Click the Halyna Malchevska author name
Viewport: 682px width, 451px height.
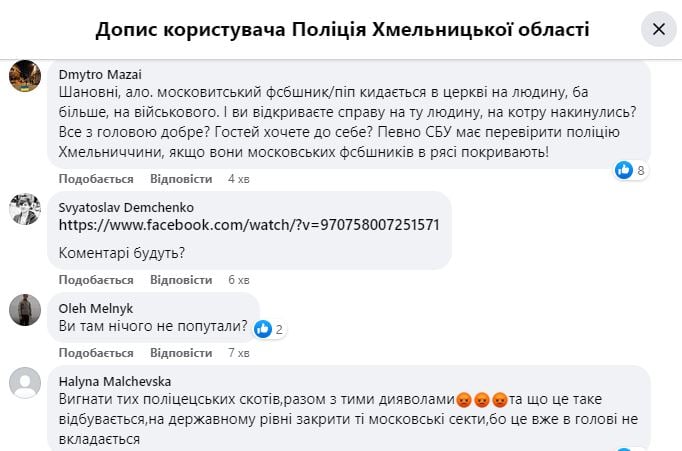pyautogui.click(x=114, y=380)
